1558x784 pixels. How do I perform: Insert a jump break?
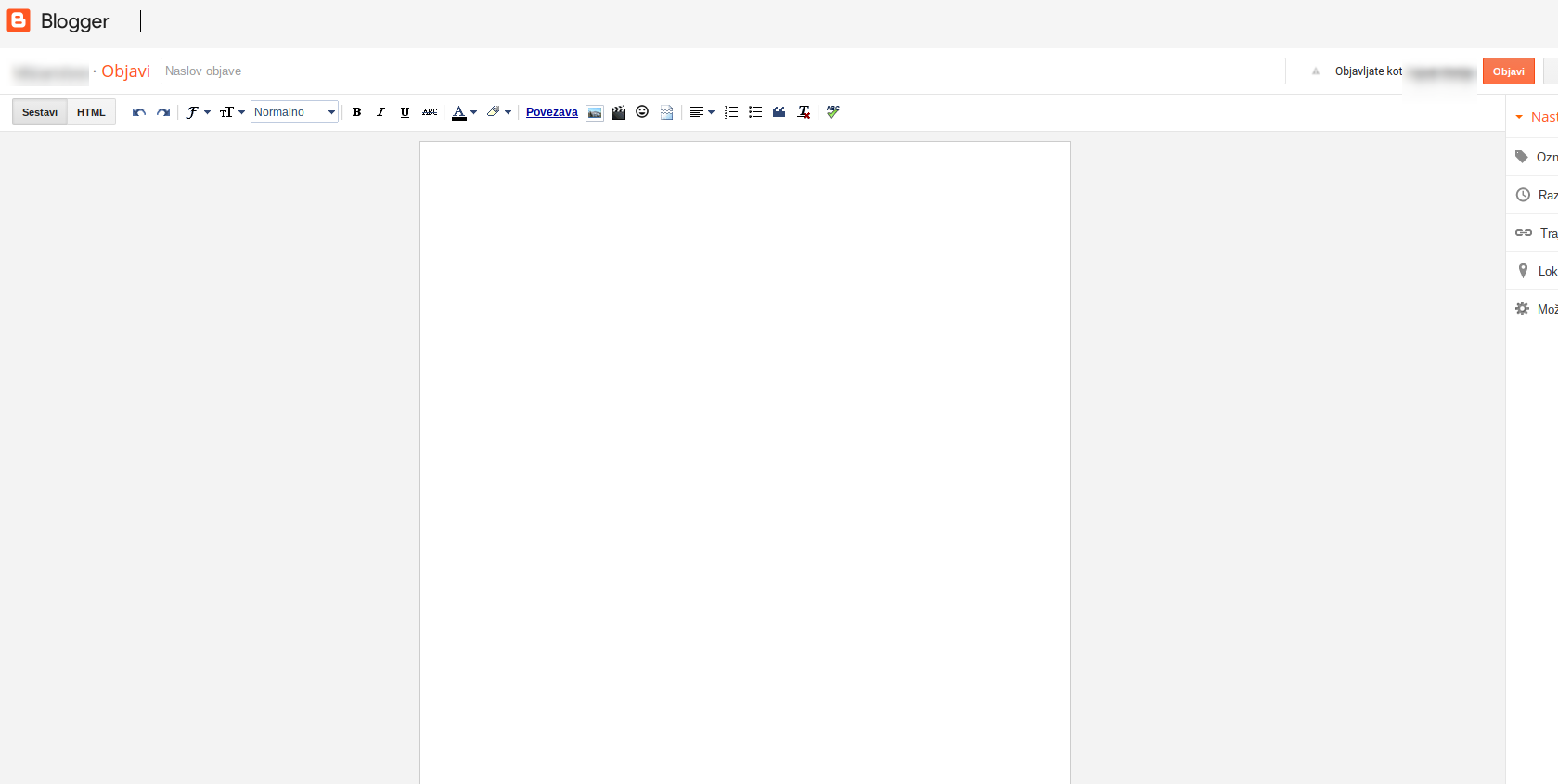(x=666, y=112)
